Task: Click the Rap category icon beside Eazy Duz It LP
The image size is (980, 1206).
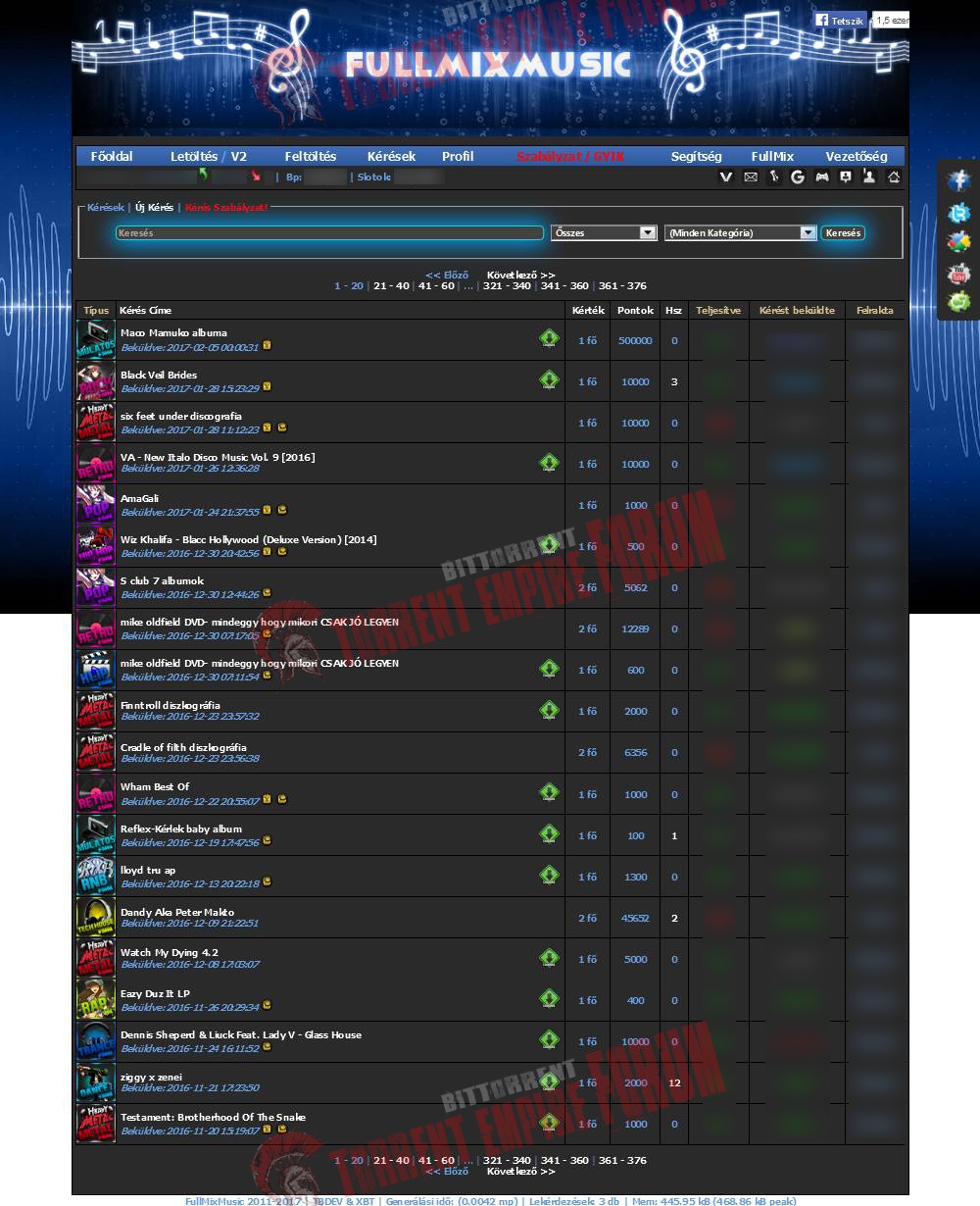Action: [96, 1000]
